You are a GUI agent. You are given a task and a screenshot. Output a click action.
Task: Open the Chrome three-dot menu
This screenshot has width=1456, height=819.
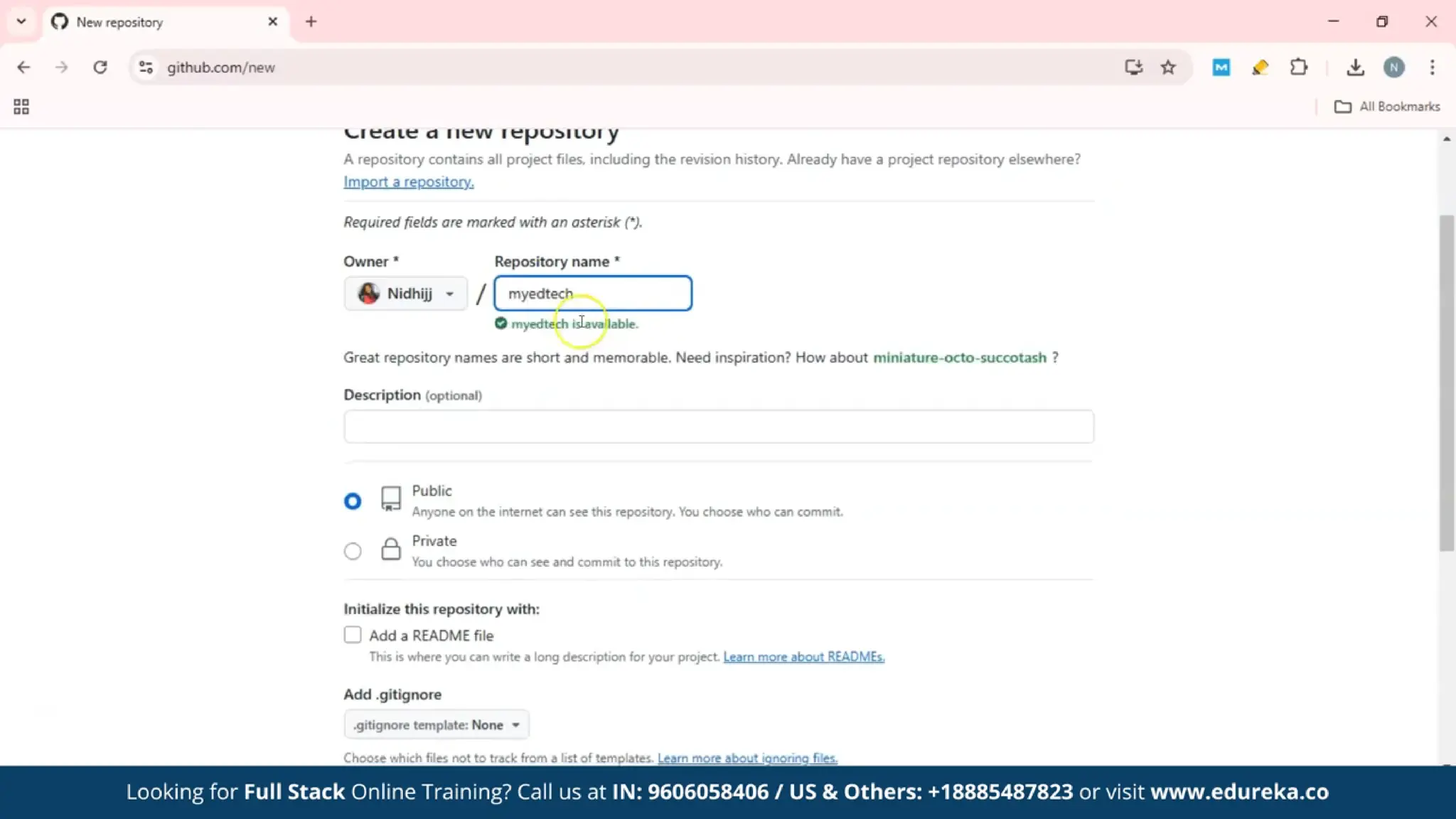[x=1432, y=68]
